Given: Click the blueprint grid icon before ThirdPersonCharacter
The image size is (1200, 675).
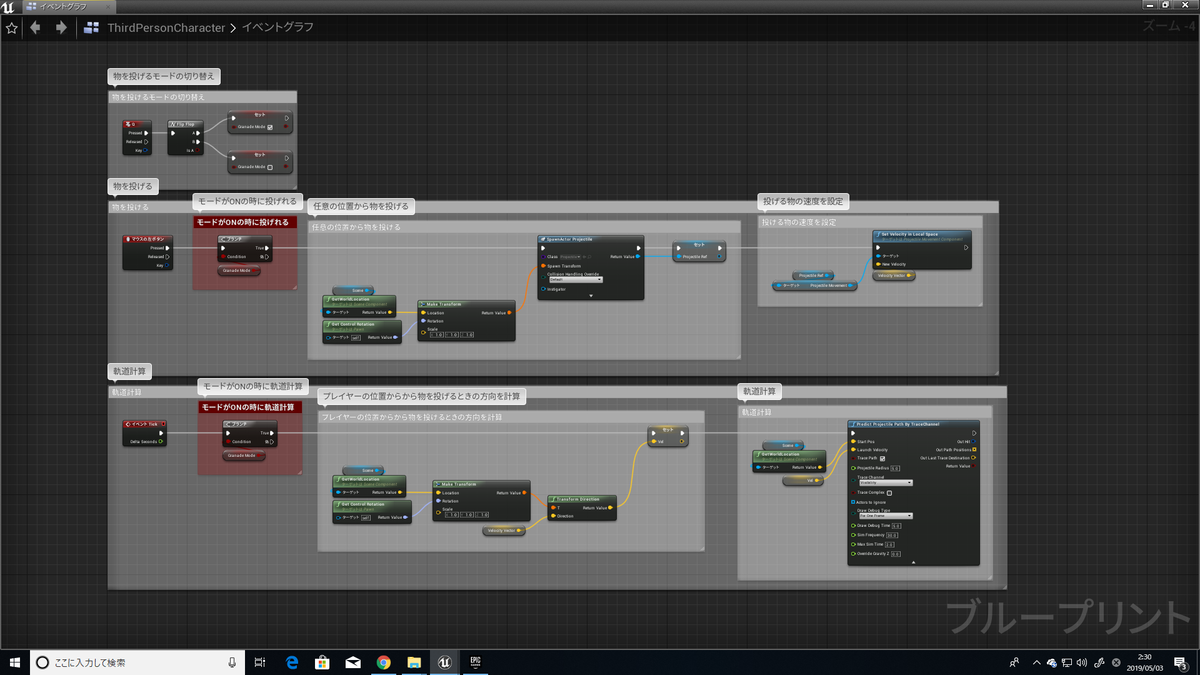Looking at the screenshot, I should tap(92, 28).
